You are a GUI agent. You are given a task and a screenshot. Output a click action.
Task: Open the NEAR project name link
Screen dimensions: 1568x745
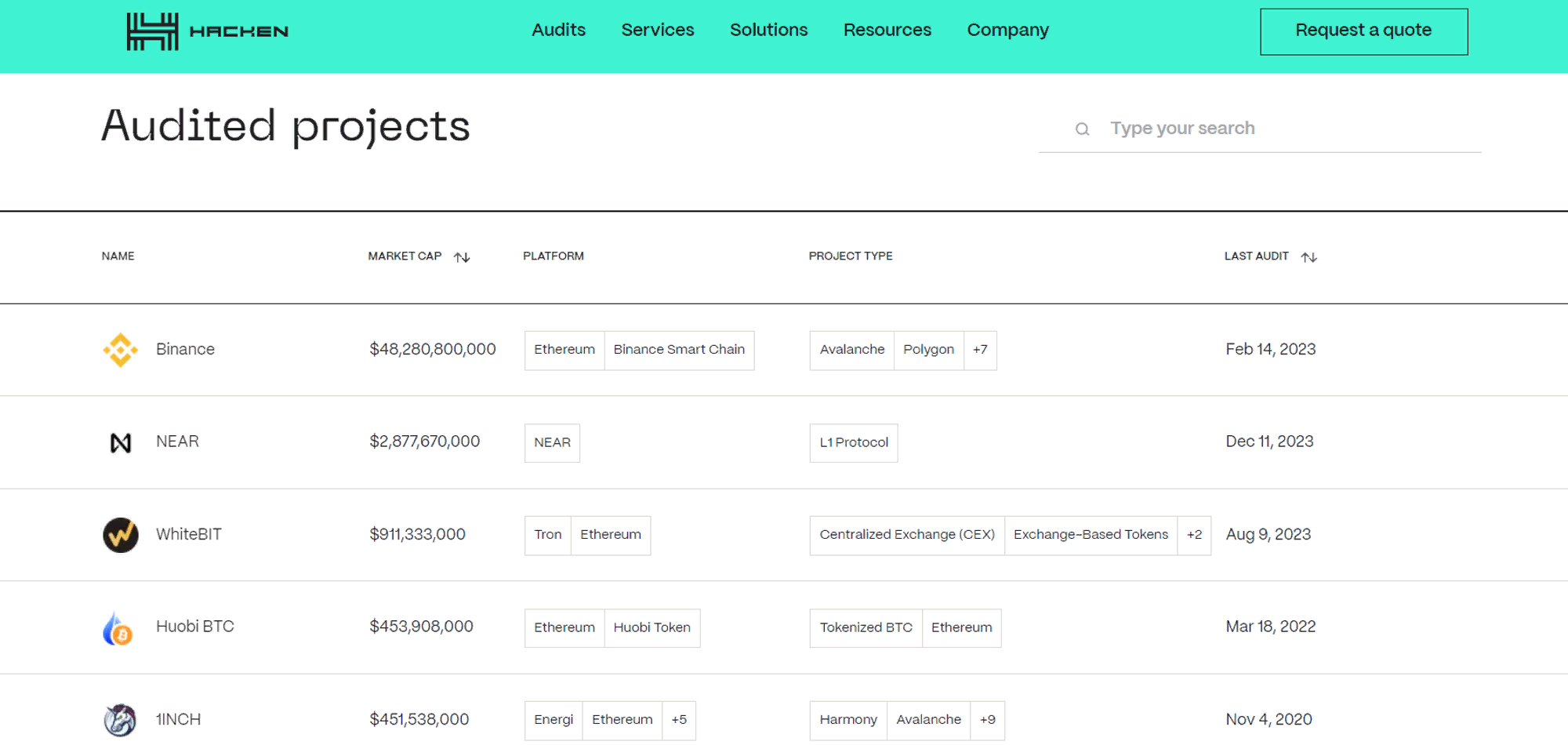177,442
